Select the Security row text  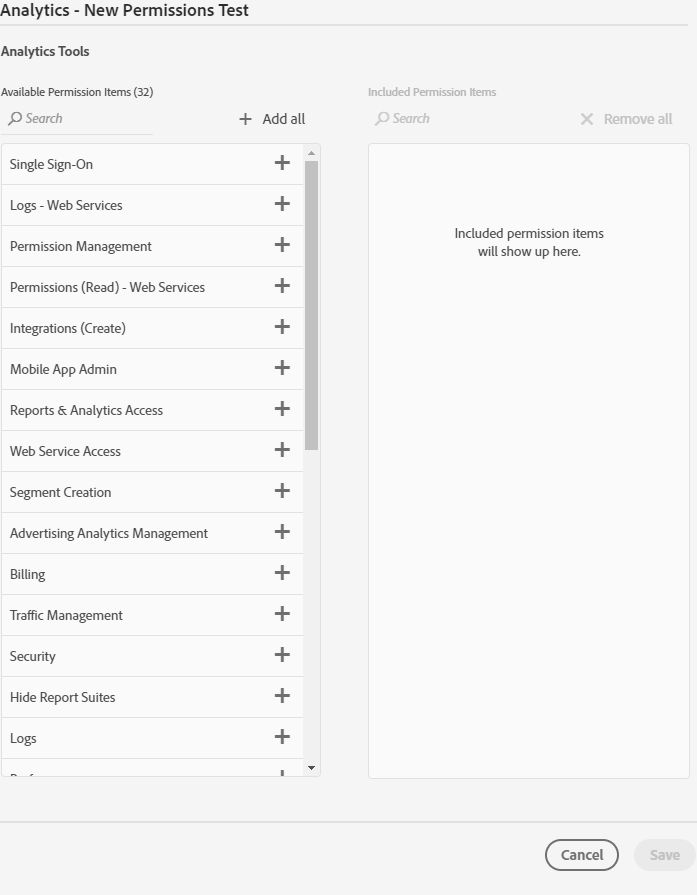(x=33, y=656)
